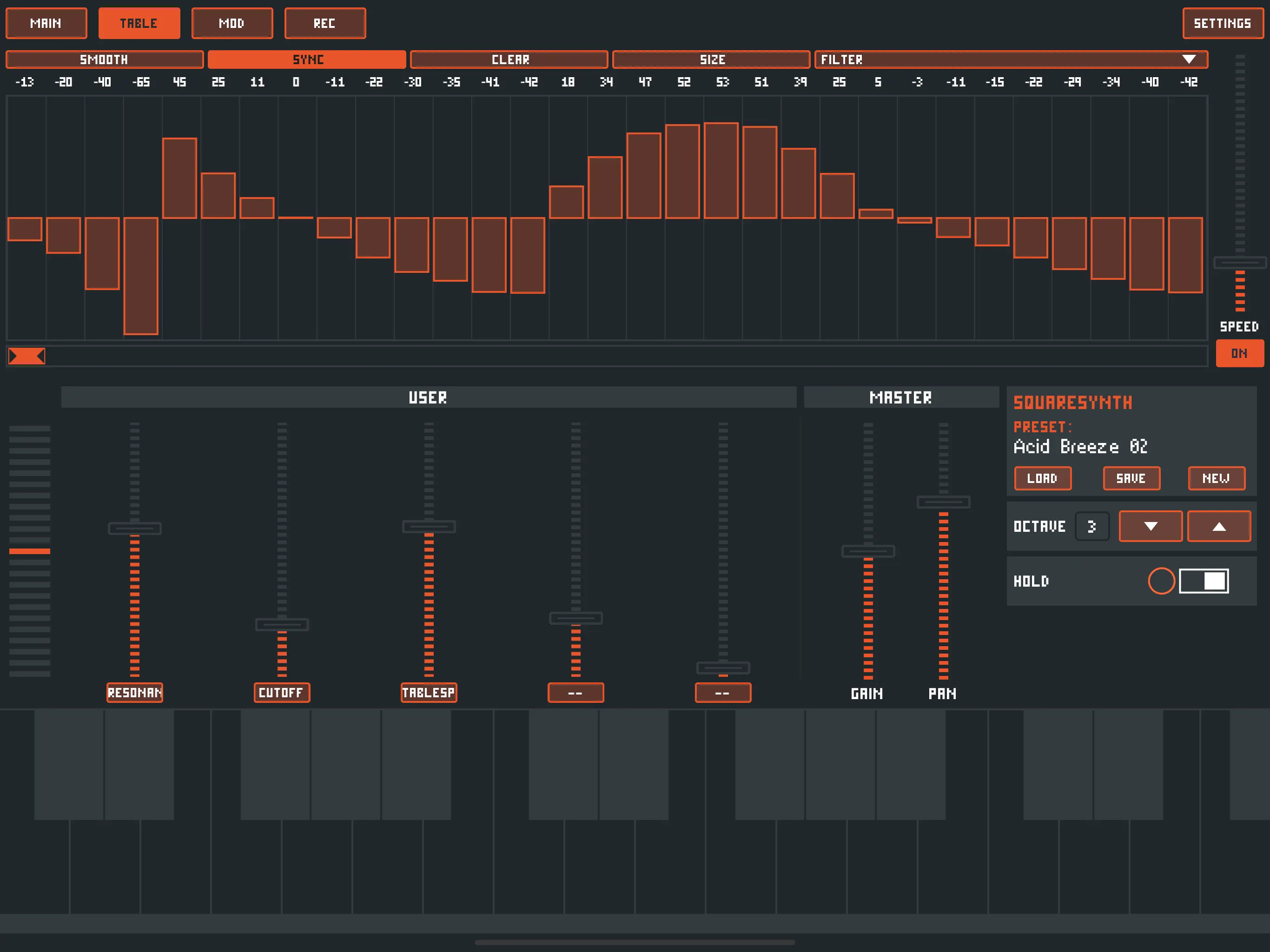Click the tallest wavetable bar labeled 53
This screenshot has width=1270, height=952.
click(721, 171)
